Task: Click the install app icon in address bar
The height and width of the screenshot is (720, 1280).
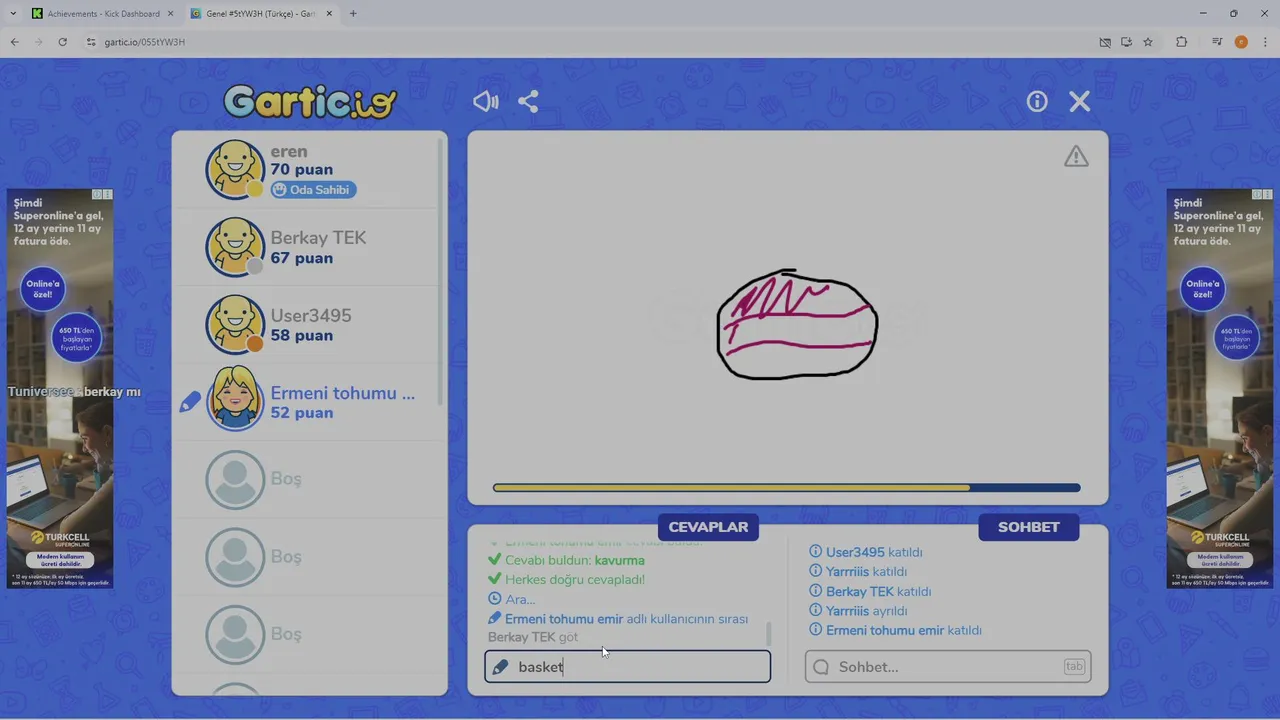Action: 1126,42
